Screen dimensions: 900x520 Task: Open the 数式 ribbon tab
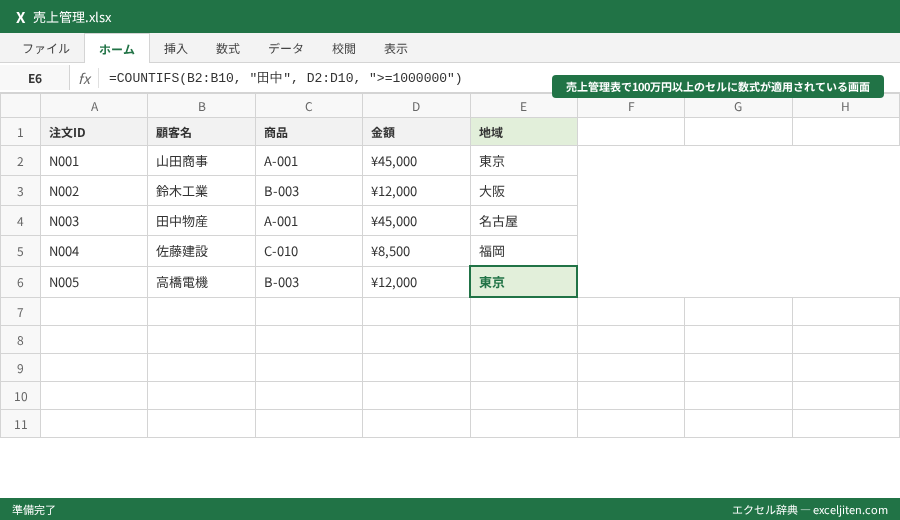[228, 49]
